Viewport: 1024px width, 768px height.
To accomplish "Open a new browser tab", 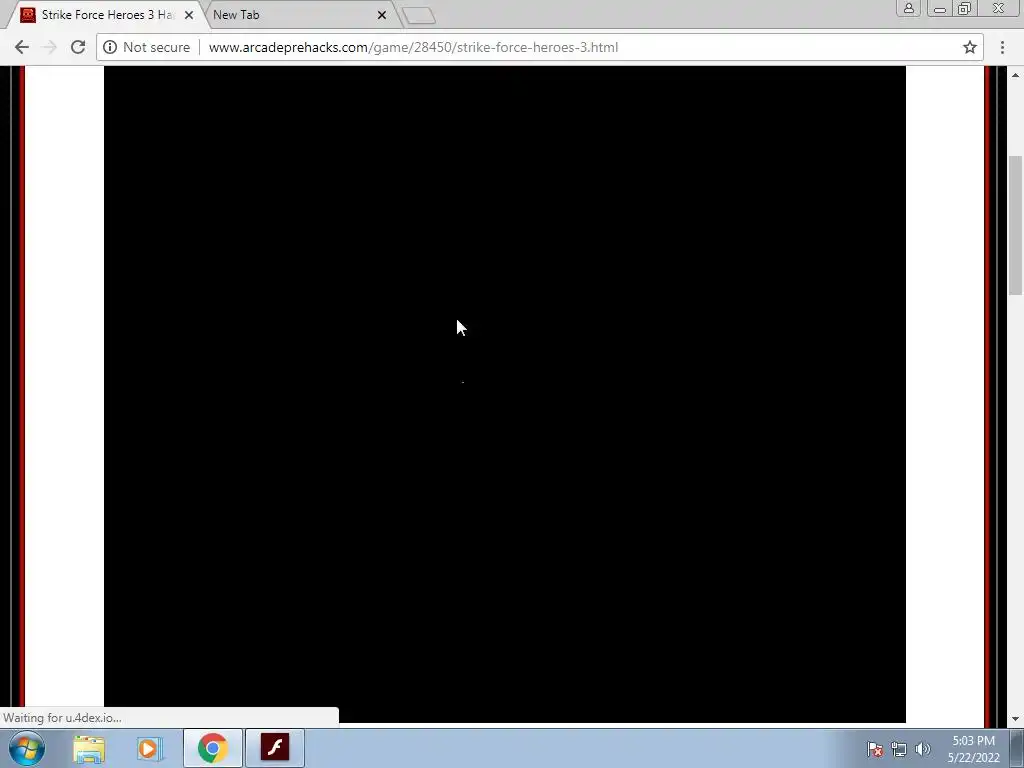I will coord(419,15).
